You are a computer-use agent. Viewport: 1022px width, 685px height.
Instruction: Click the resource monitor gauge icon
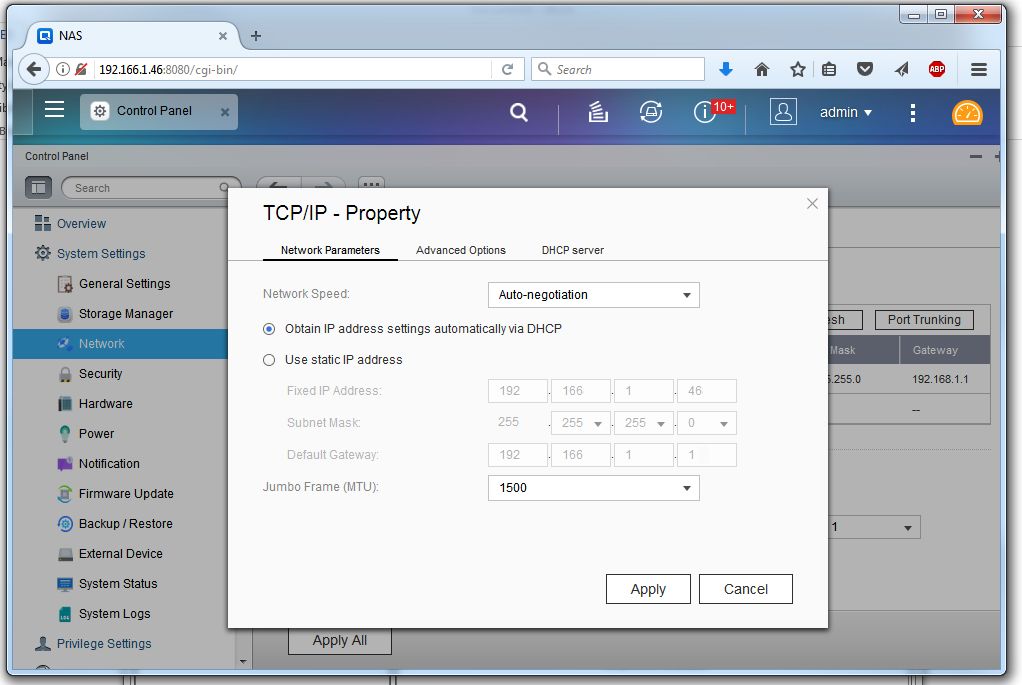(x=967, y=112)
